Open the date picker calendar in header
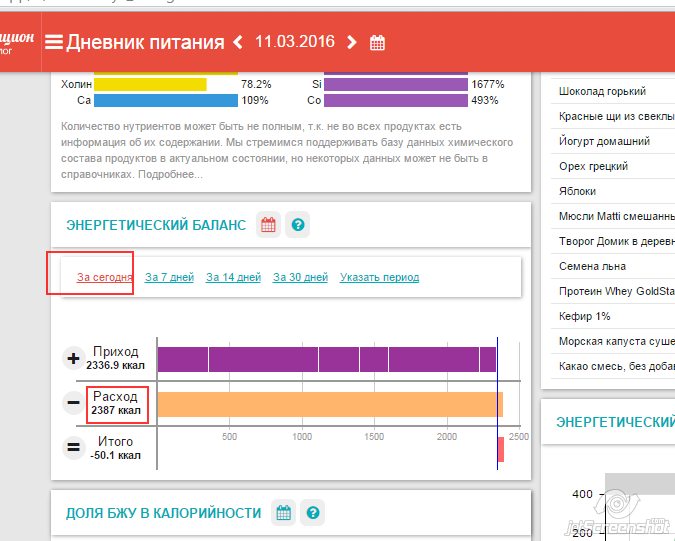This screenshot has width=675, height=541. point(377,43)
